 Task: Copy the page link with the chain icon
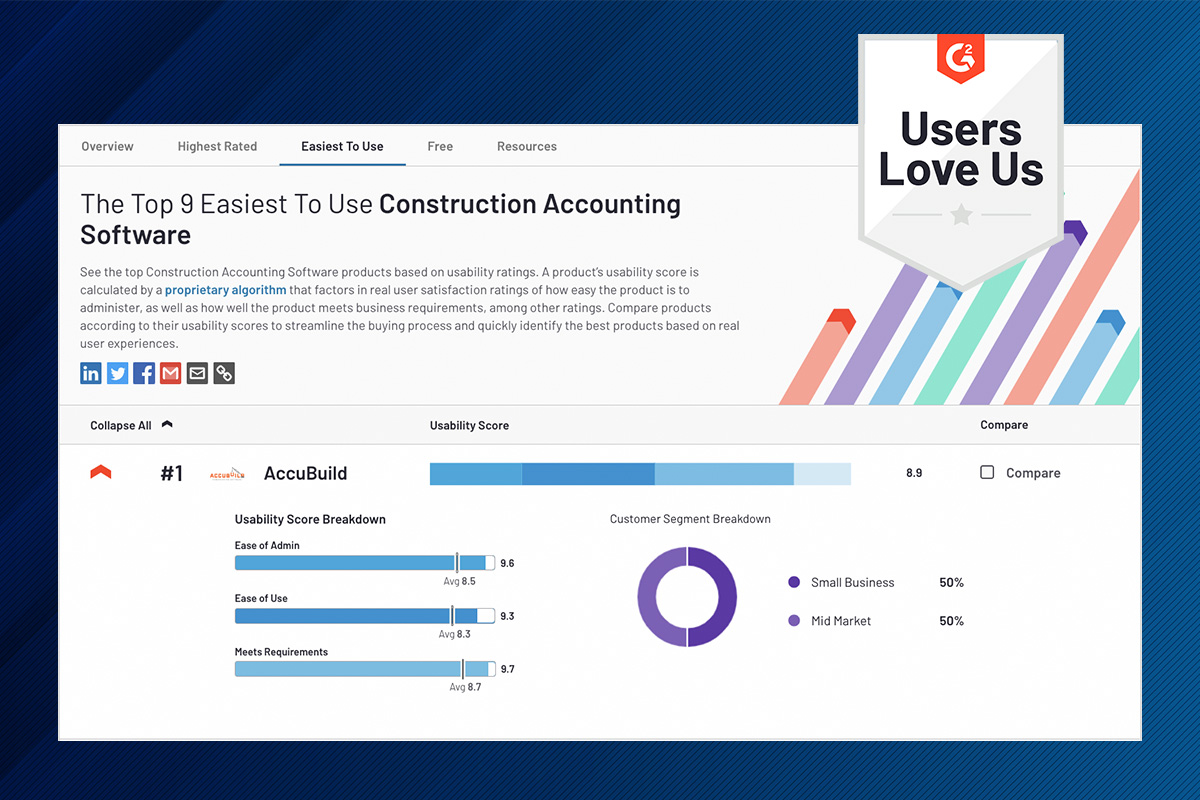click(x=224, y=373)
